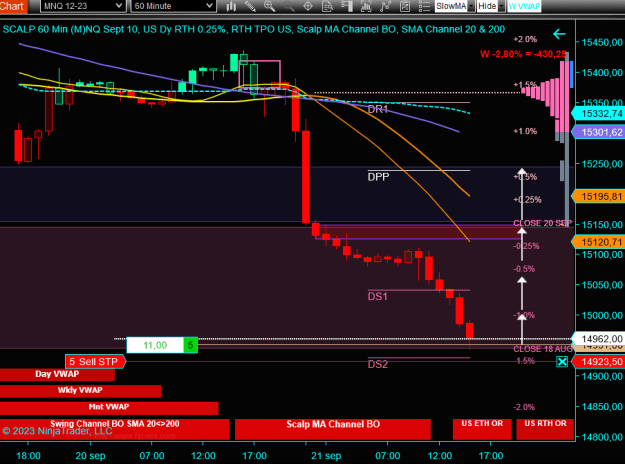This screenshot has height=464, width=625.
Task: Click the red W -2,80% = -430,25 text
Action: tap(523, 54)
